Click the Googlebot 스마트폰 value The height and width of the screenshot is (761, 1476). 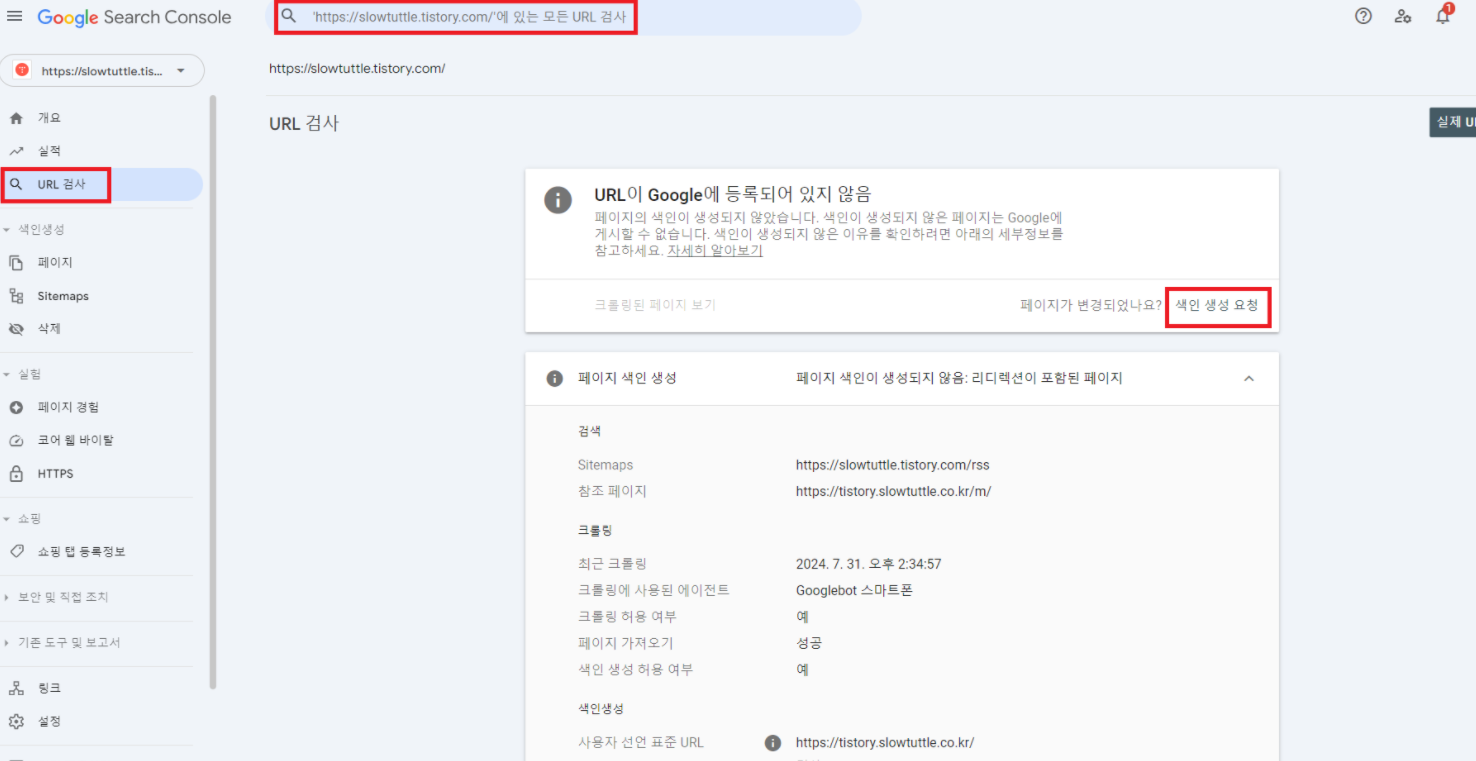[854, 590]
